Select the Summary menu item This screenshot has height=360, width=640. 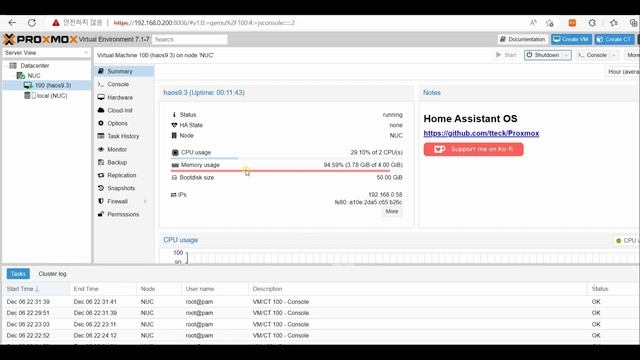(124, 71)
